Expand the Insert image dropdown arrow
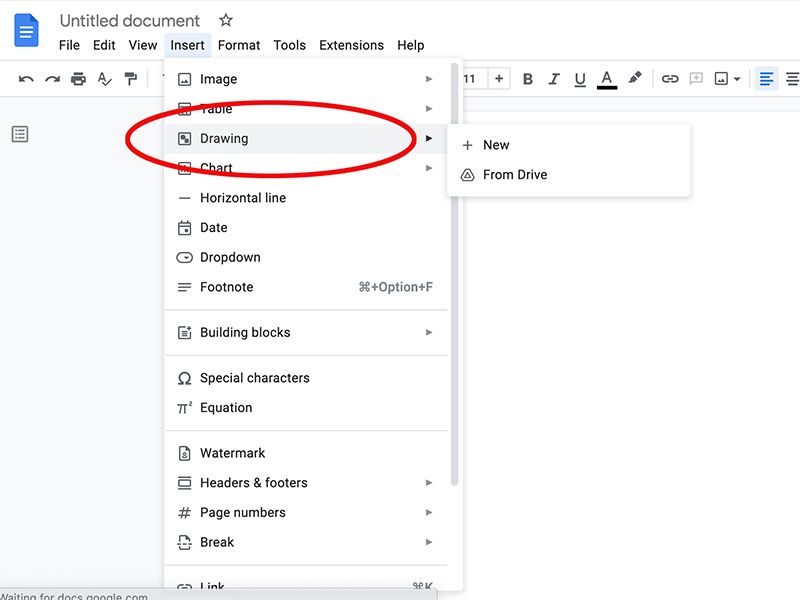 pos(736,79)
